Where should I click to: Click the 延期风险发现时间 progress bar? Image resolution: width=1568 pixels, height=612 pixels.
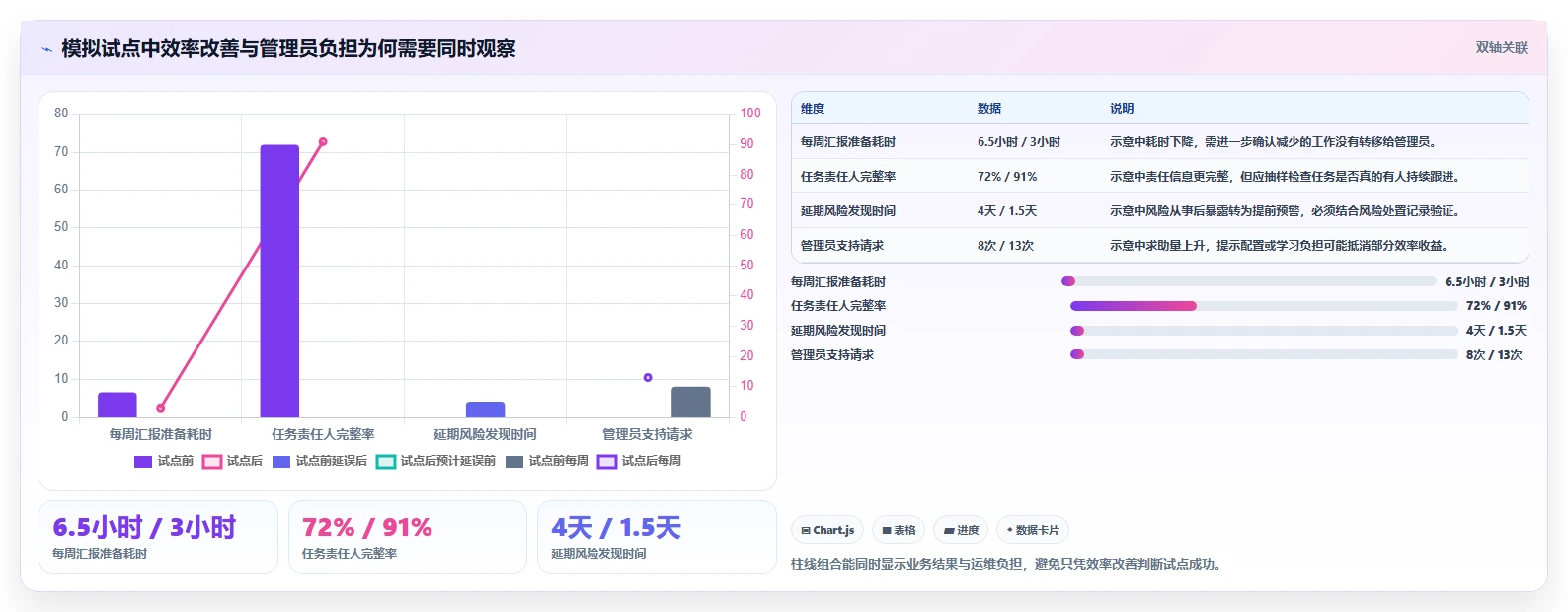tap(1264, 331)
